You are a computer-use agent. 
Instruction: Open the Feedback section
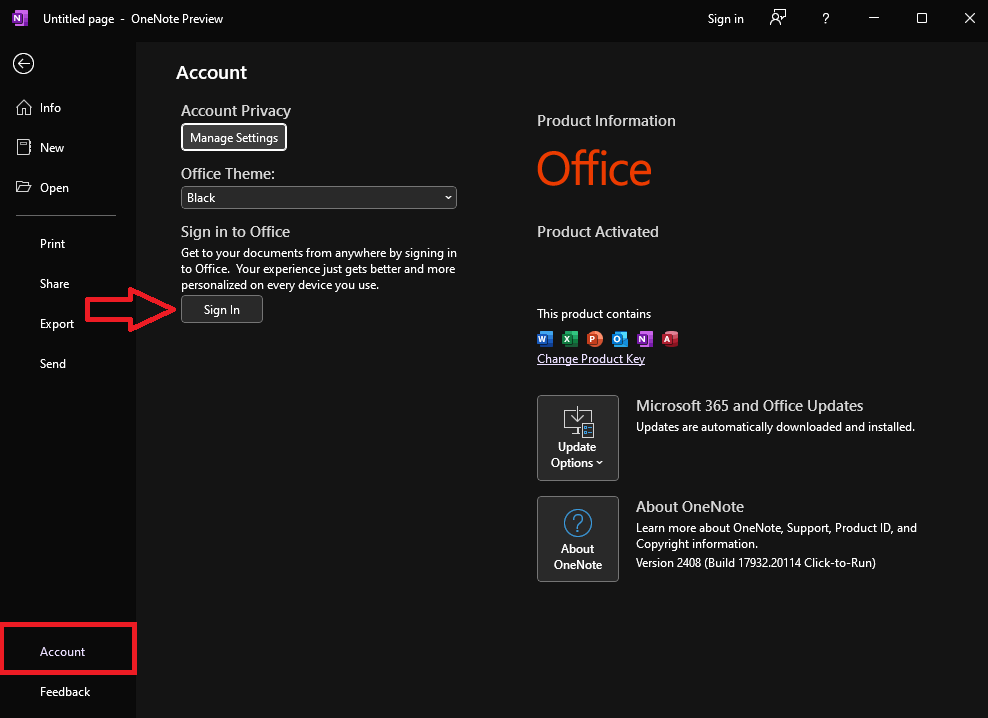coord(68,692)
